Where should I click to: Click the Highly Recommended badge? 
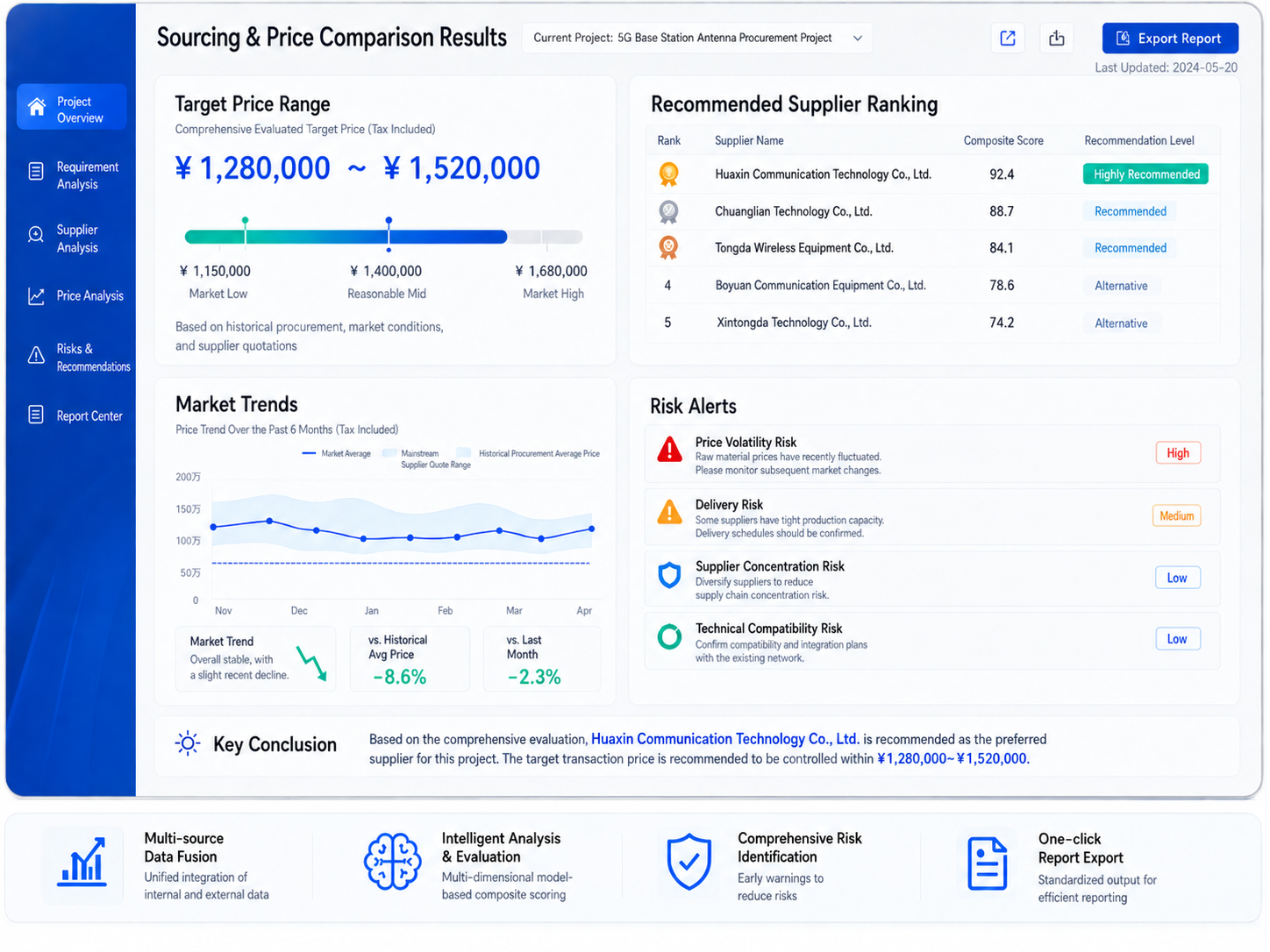(1145, 174)
